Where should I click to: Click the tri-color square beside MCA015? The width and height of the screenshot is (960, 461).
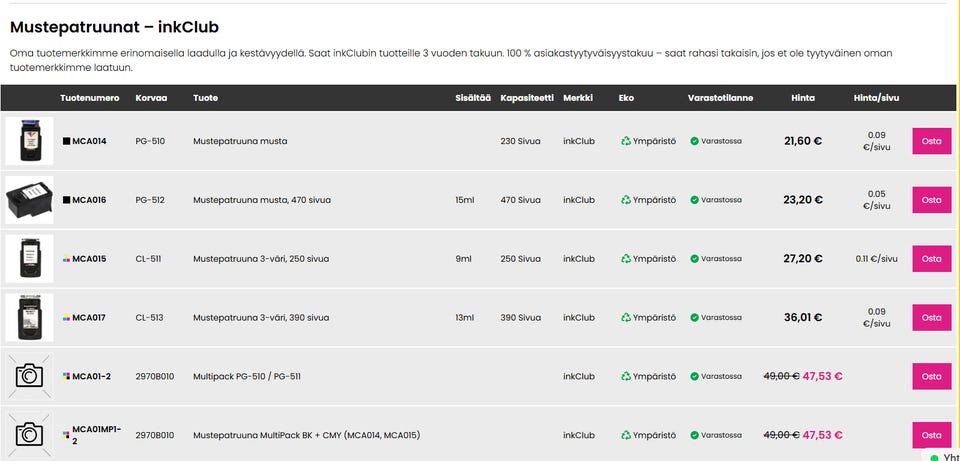66,259
